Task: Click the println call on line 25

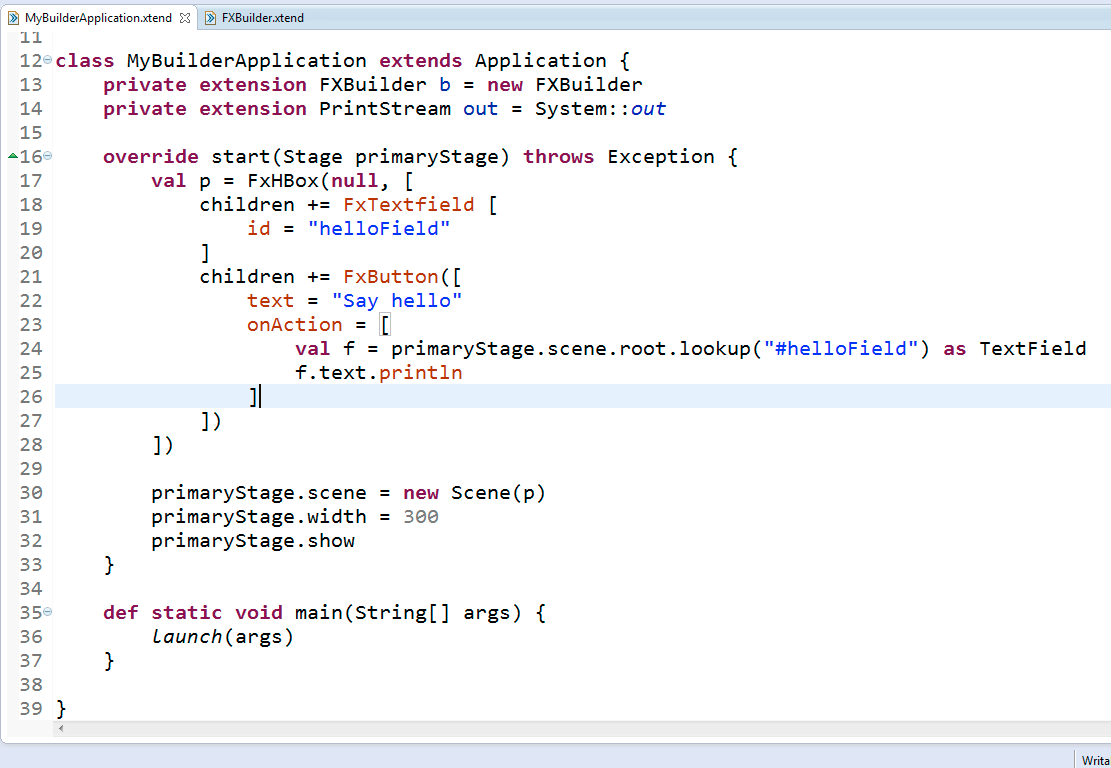Action: (421, 373)
